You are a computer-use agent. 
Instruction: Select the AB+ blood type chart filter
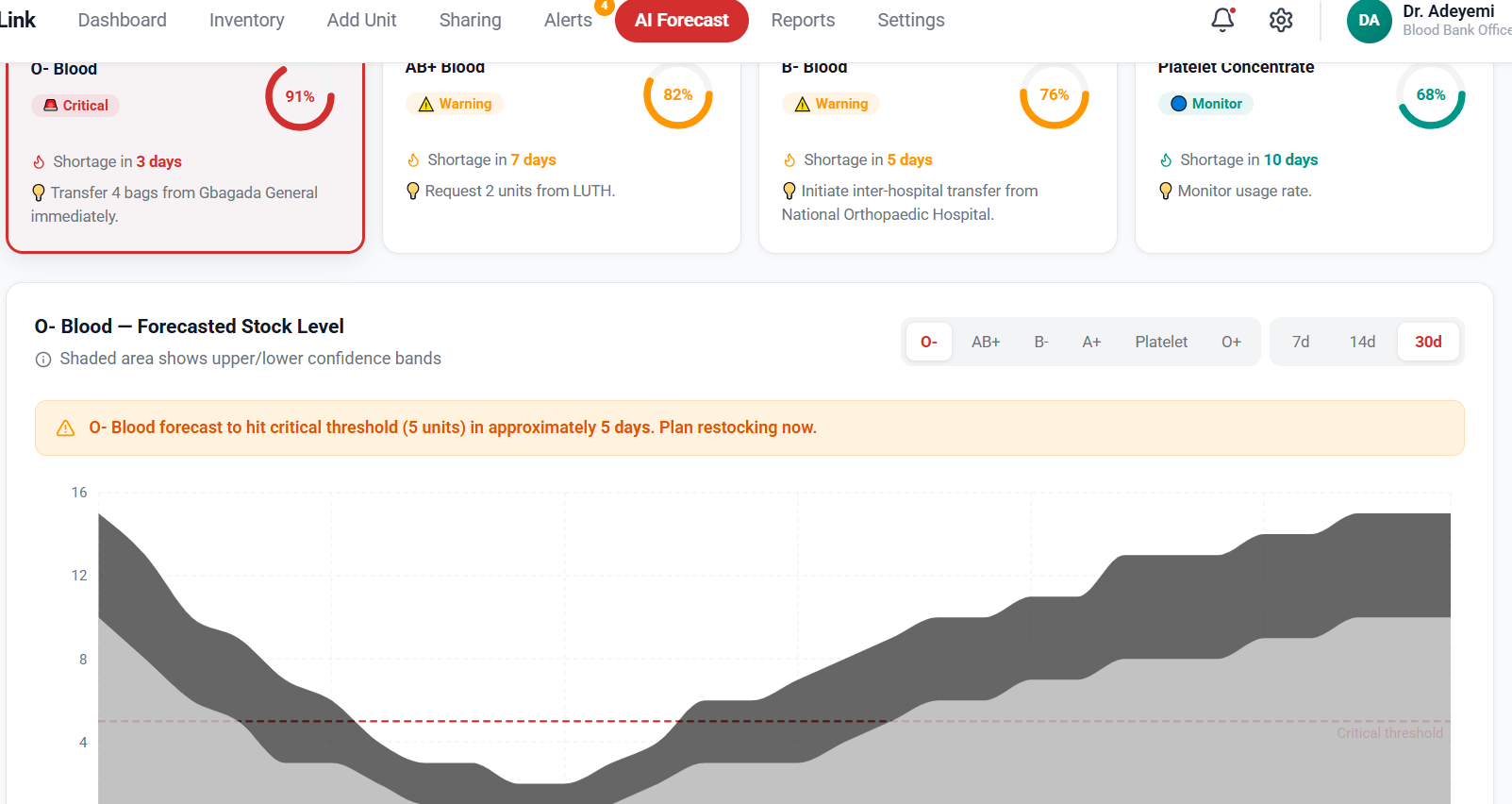[986, 342]
